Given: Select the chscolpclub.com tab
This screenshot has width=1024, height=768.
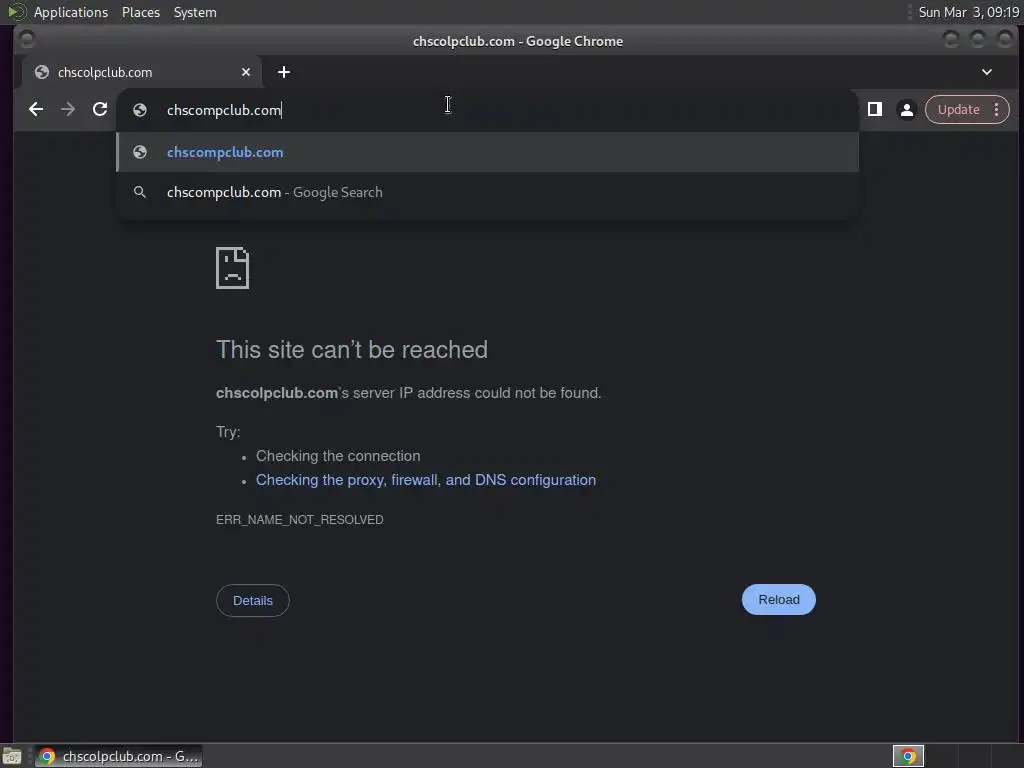Looking at the screenshot, I should coord(142,72).
